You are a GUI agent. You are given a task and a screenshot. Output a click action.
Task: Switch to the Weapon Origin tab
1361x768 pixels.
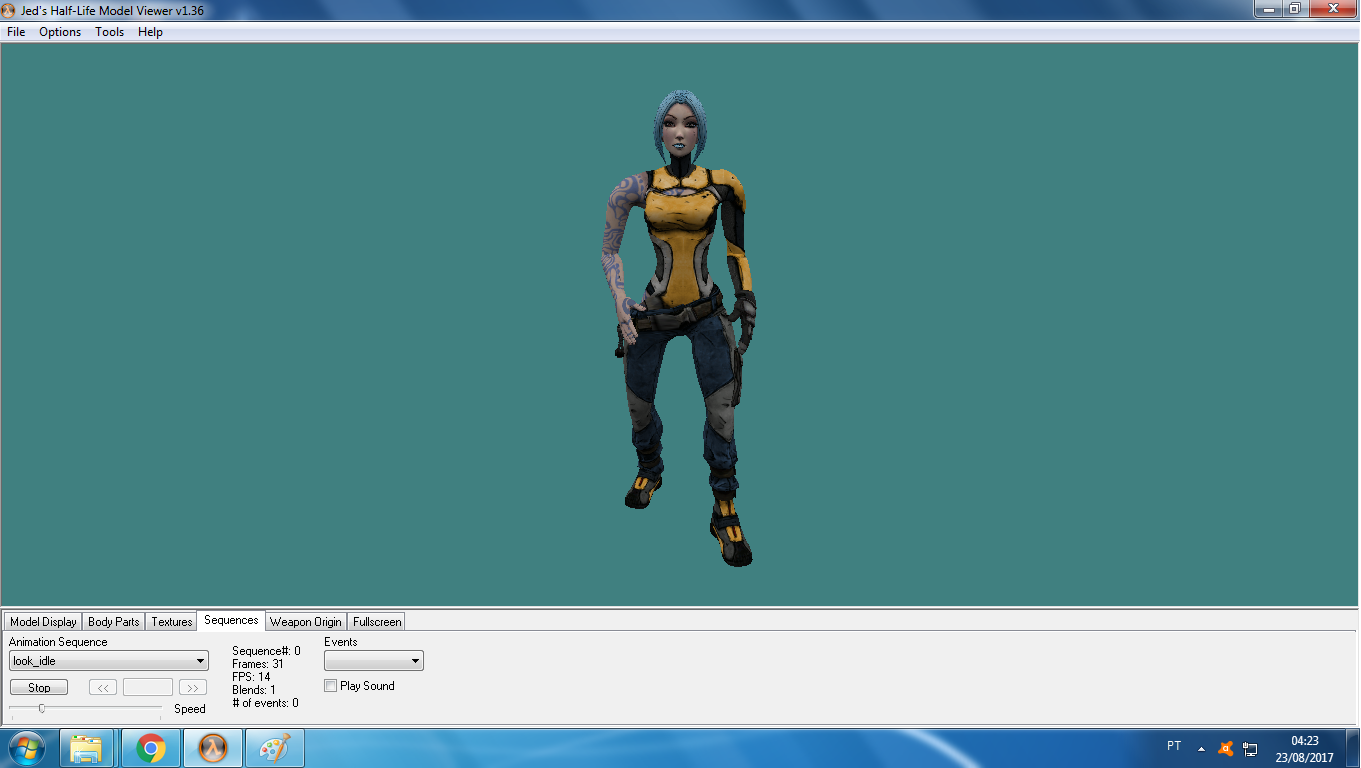pos(306,621)
